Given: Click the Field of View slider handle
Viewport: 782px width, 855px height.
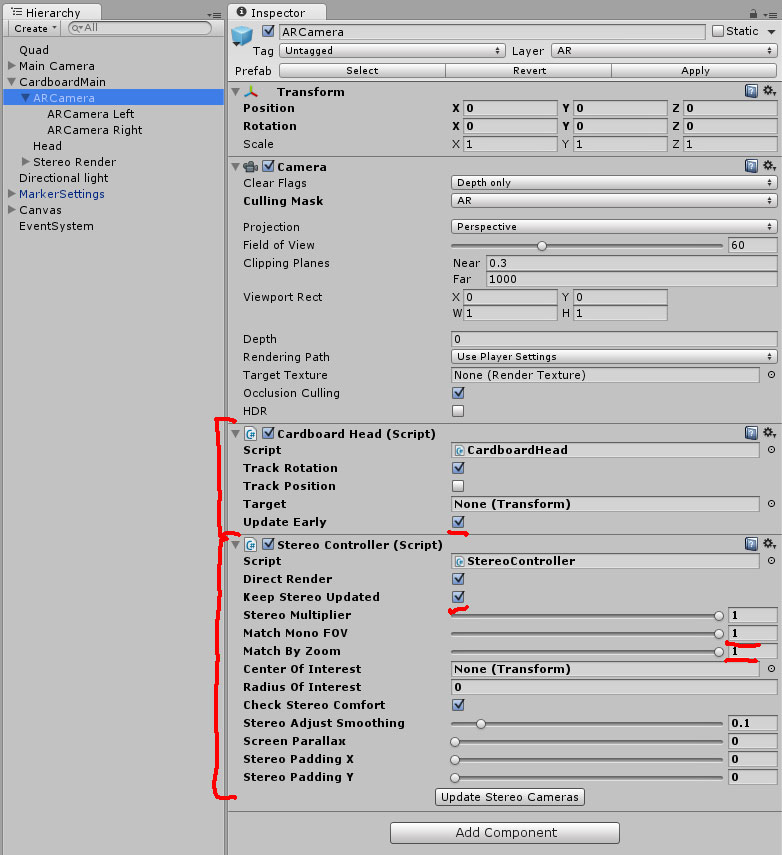Looking at the screenshot, I should point(542,246).
